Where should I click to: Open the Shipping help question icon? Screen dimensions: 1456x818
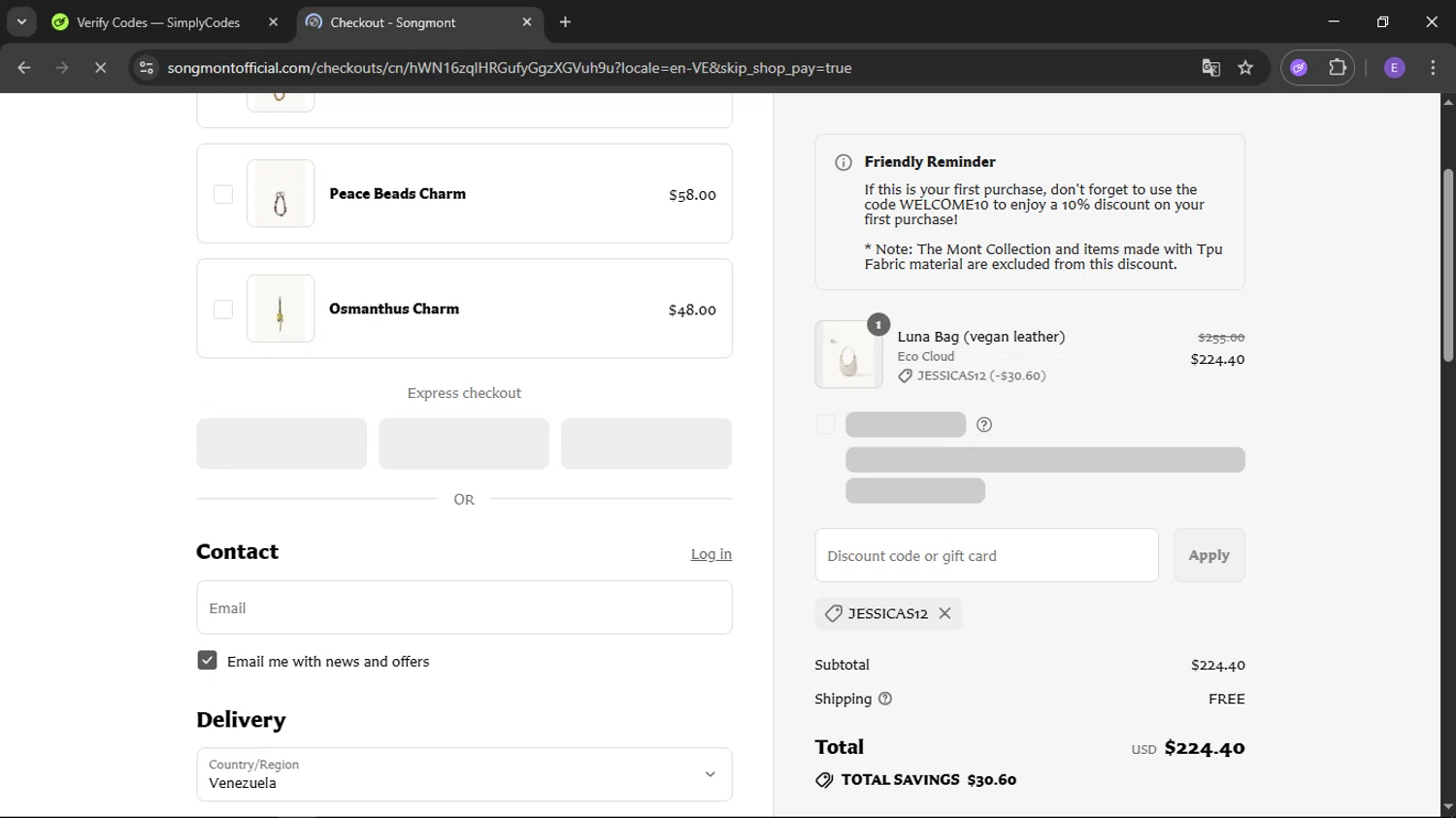tap(885, 699)
